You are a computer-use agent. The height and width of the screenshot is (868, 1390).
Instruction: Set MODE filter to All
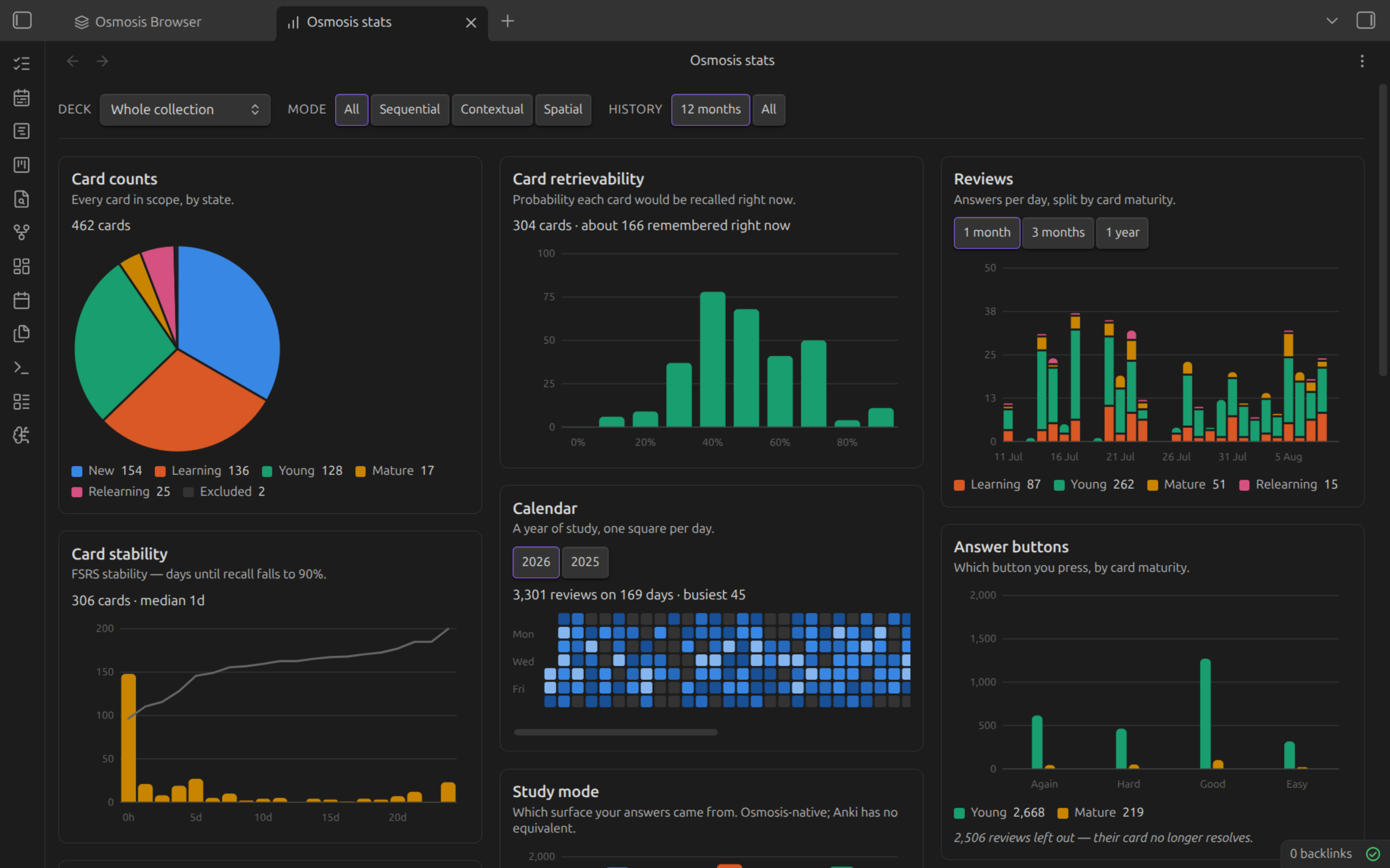[352, 110]
